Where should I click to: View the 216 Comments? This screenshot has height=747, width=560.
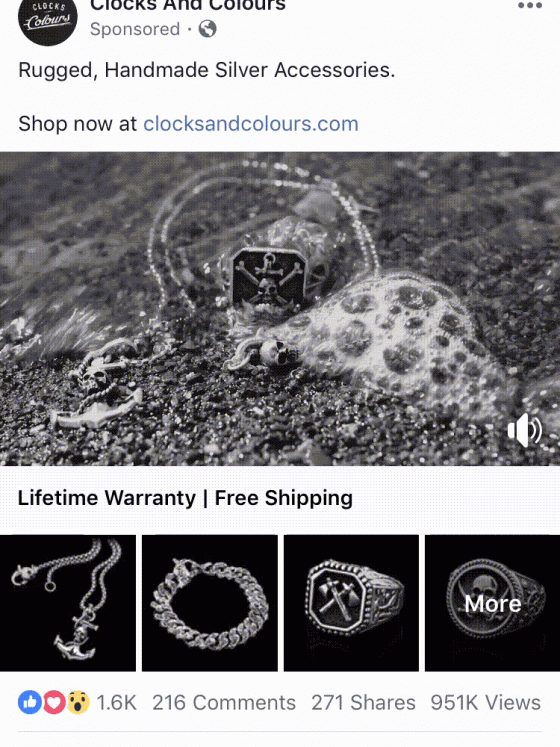(x=224, y=703)
